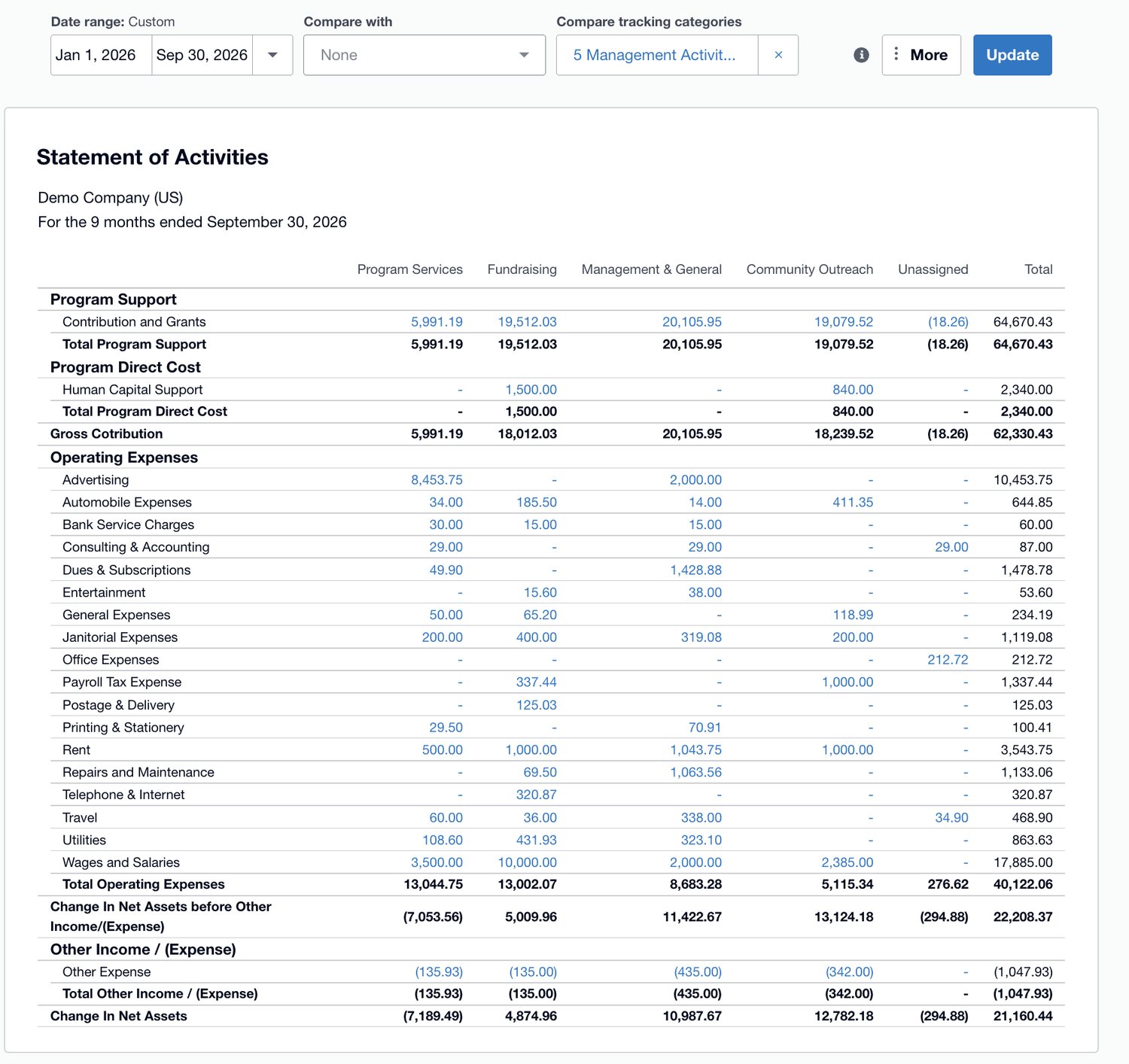Image resolution: width=1129 pixels, height=1064 pixels.
Task: Edit the start date Jan 1, 2026
Action: tap(101, 55)
